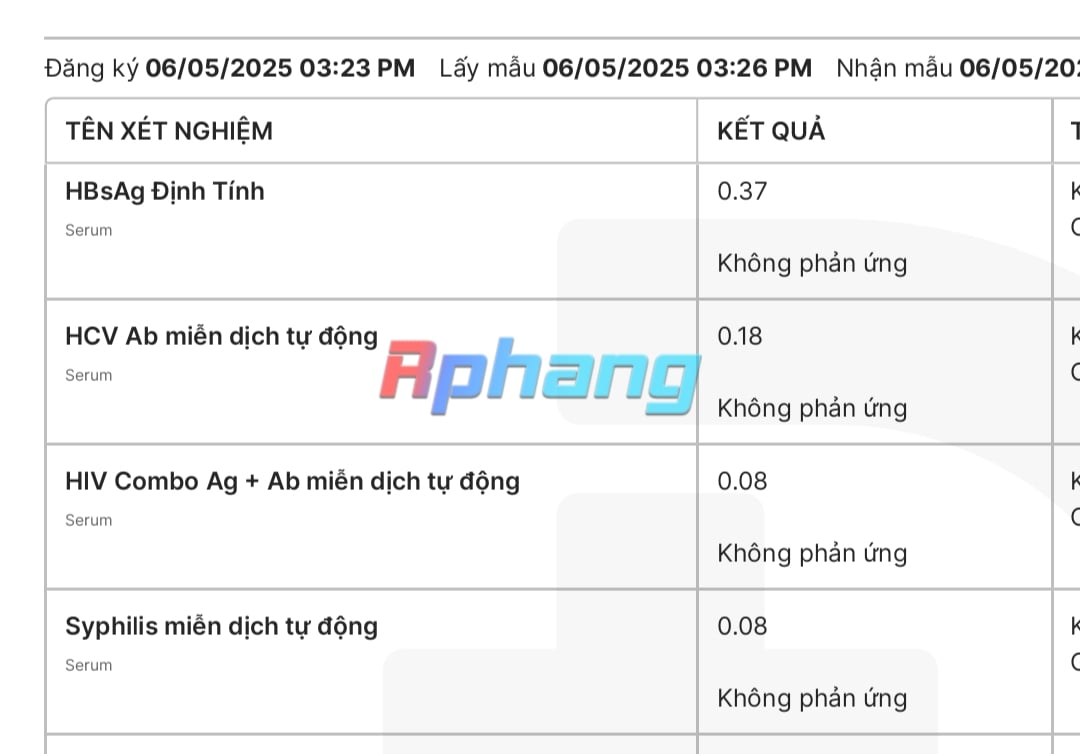
Task: Click the Lấy mẫu time 06/05/2025 03:26 PM
Action: tap(677, 68)
